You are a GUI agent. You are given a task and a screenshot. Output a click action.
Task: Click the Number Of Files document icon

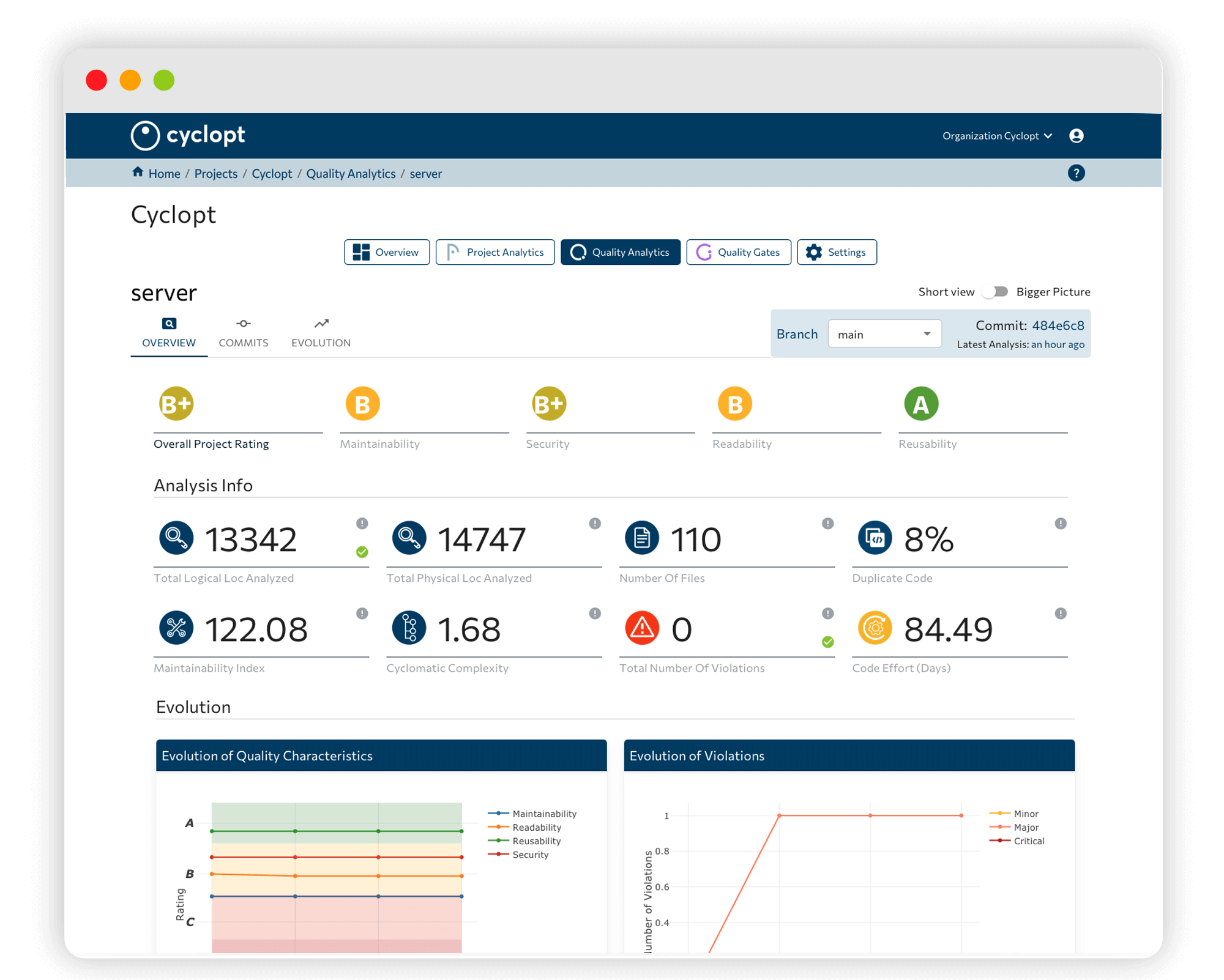click(641, 538)
